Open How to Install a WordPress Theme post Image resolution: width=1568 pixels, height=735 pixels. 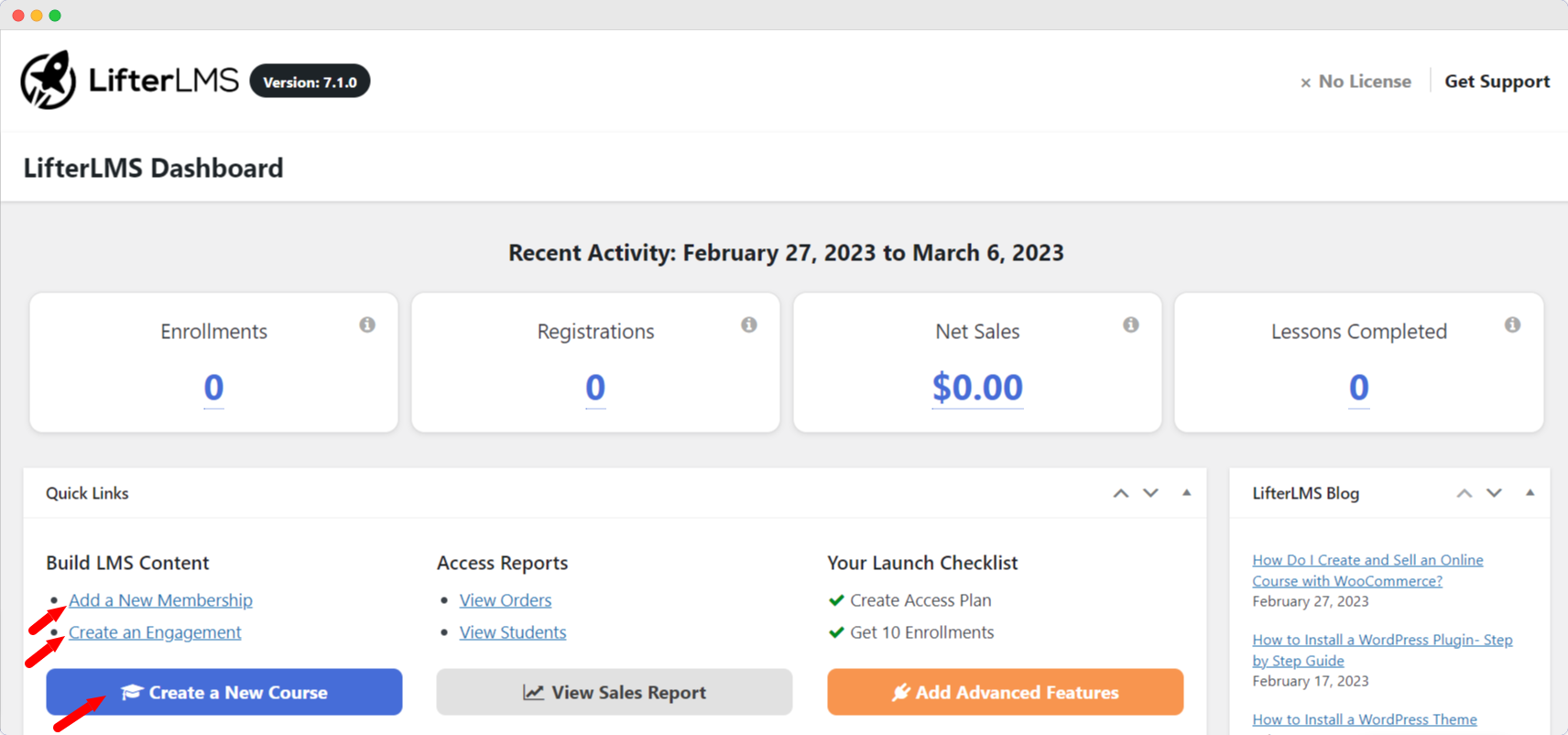point(1365,719)
